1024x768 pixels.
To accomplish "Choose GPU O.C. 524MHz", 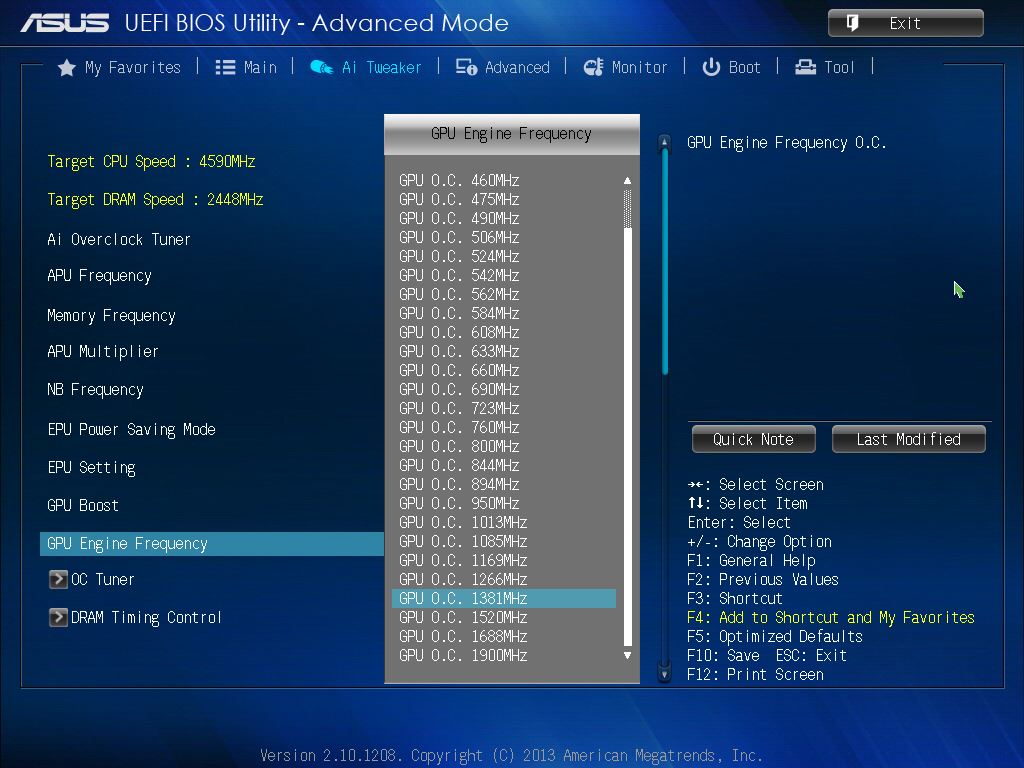I will pyautogui.click(x=459, y=256).
